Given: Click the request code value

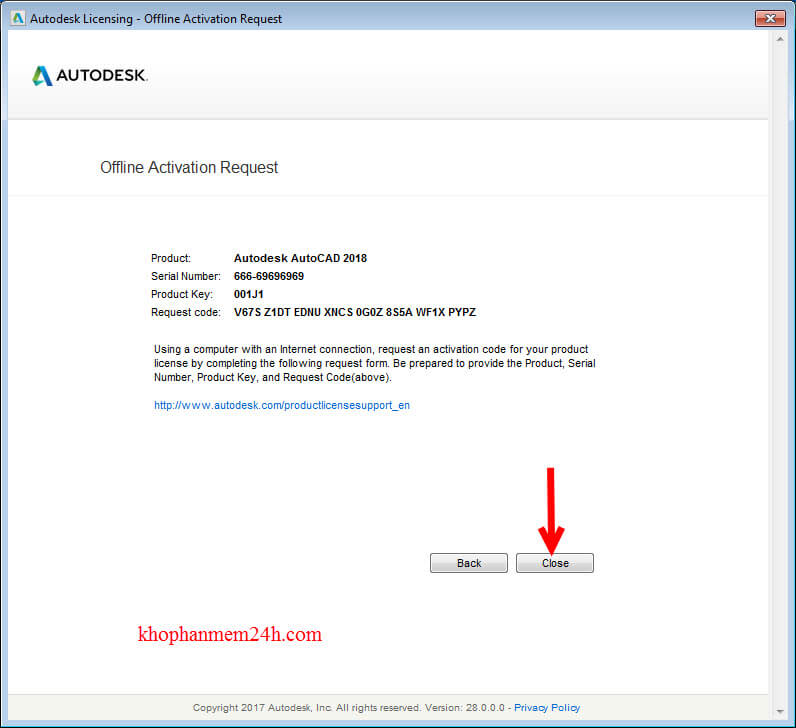Looking at the screenshot, I should pos(355,312).
